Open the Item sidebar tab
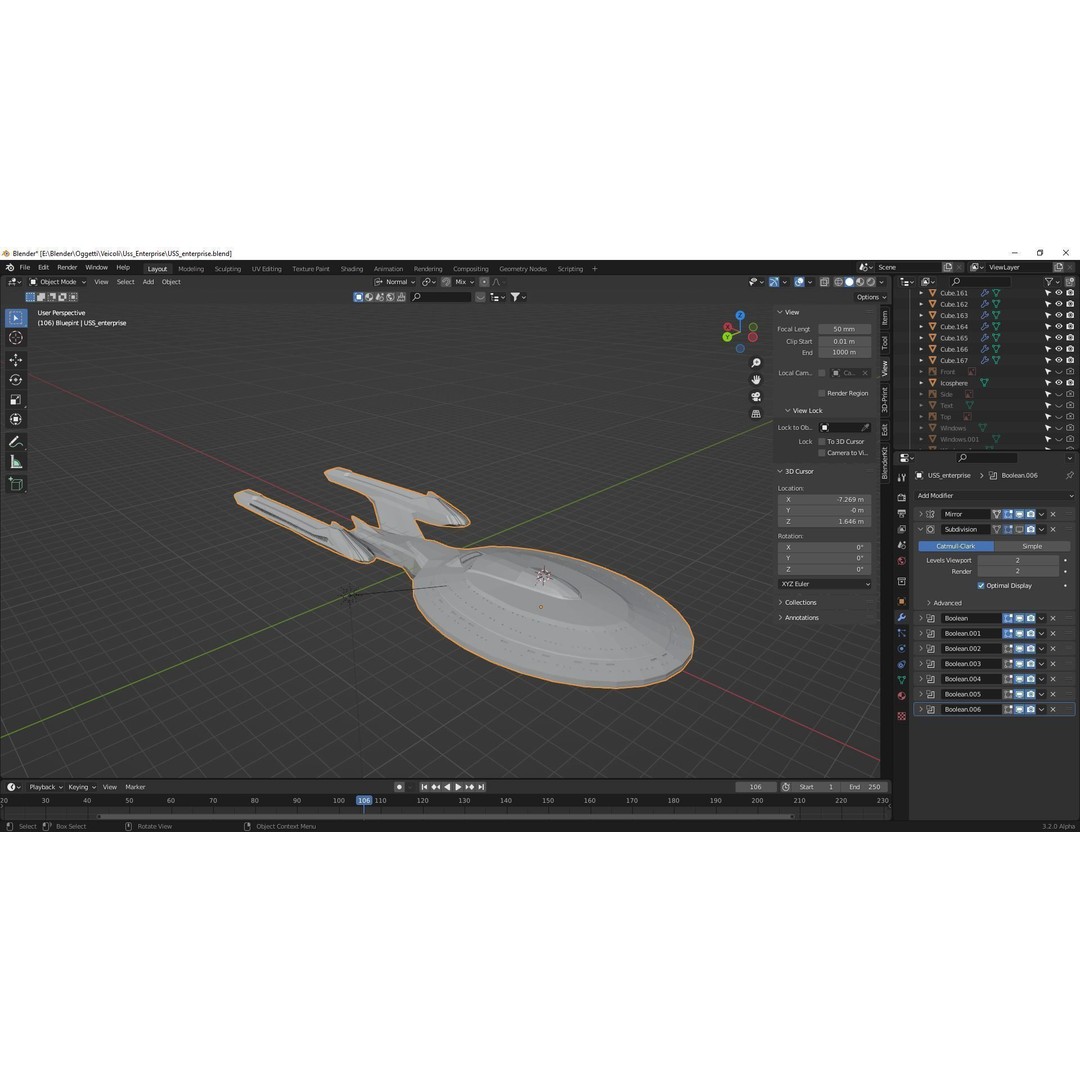 point(885,318)
